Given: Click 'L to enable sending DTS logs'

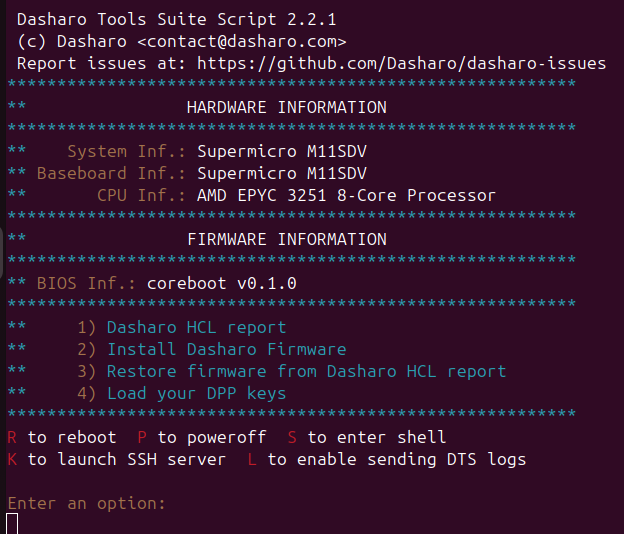Looking at the screenshot, I should [x=387, y=460].
